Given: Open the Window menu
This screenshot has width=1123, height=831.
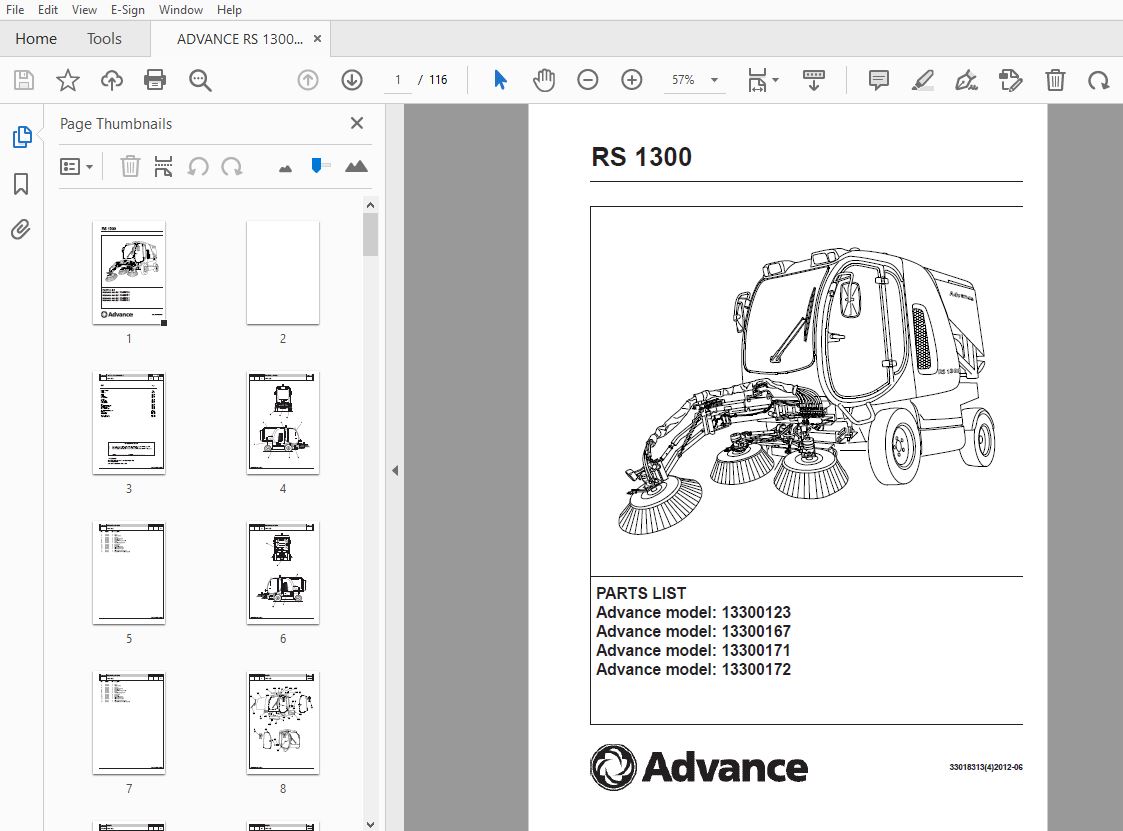Looking at the screenshot, I should 180,10.
